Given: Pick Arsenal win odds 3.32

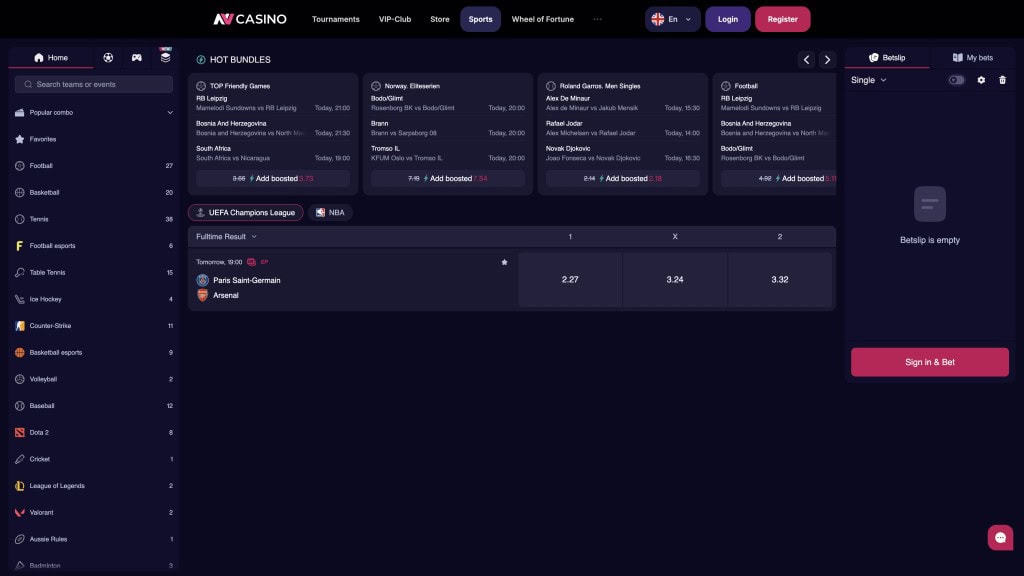Looking at the screenshot, I should pos(780,280).
